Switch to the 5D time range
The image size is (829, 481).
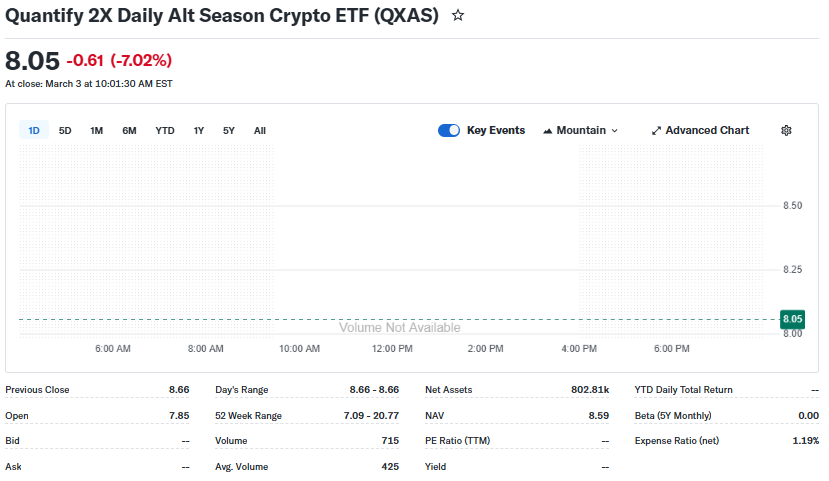[65, 130]
